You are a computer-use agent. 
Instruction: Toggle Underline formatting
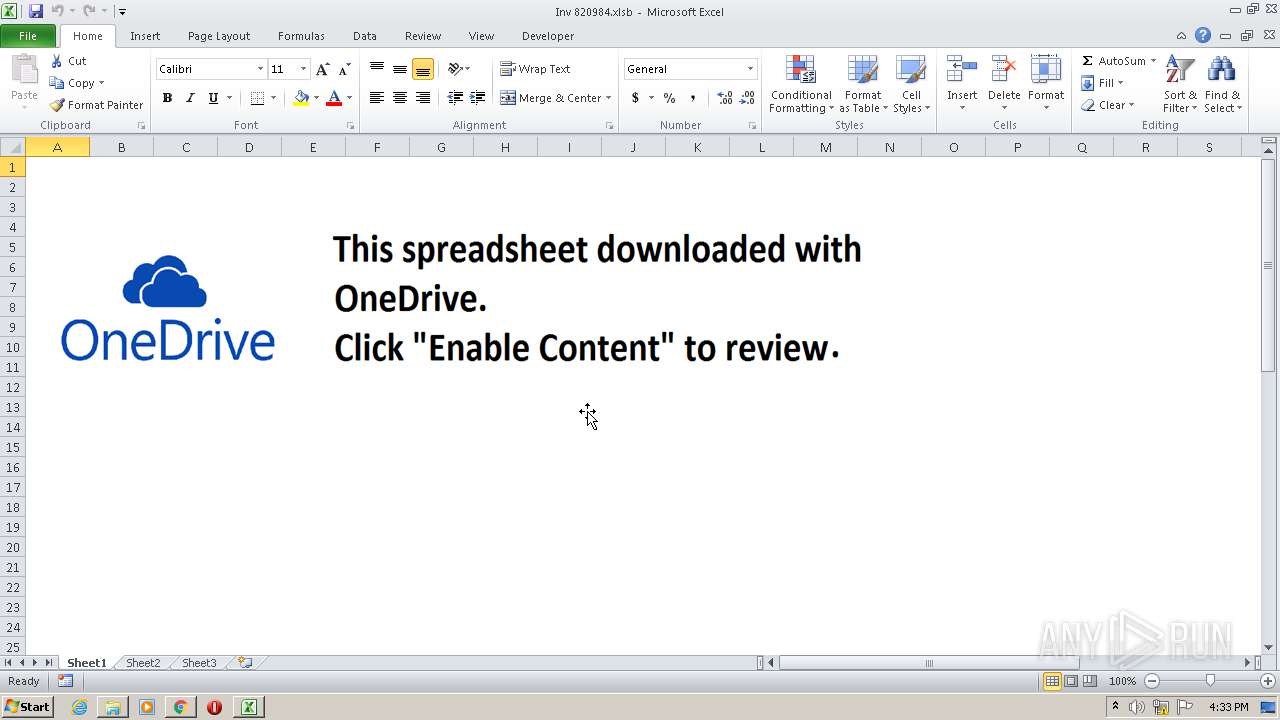[x=213, y=98]
